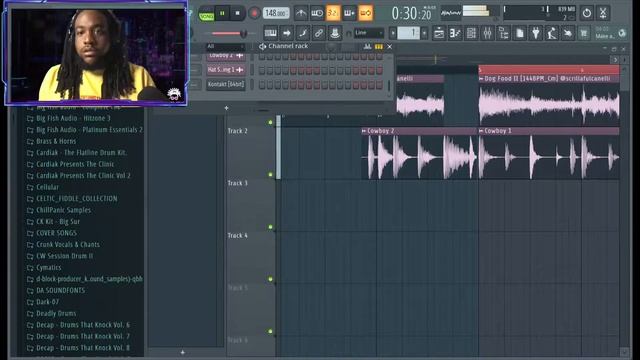Open the pattern 1 selector
This screenshot has height=360, width=640.
click(409, 33)
